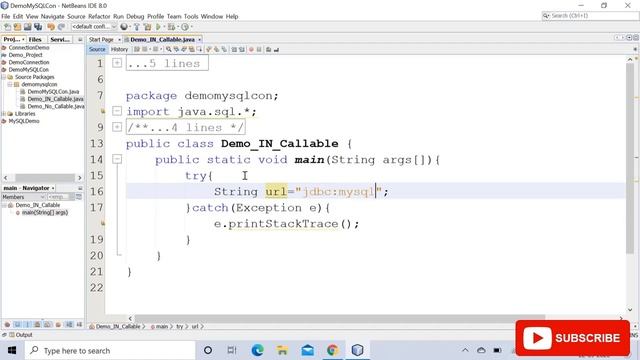
Task: Click the New Project toolbar icon
Action: (17, 27)
